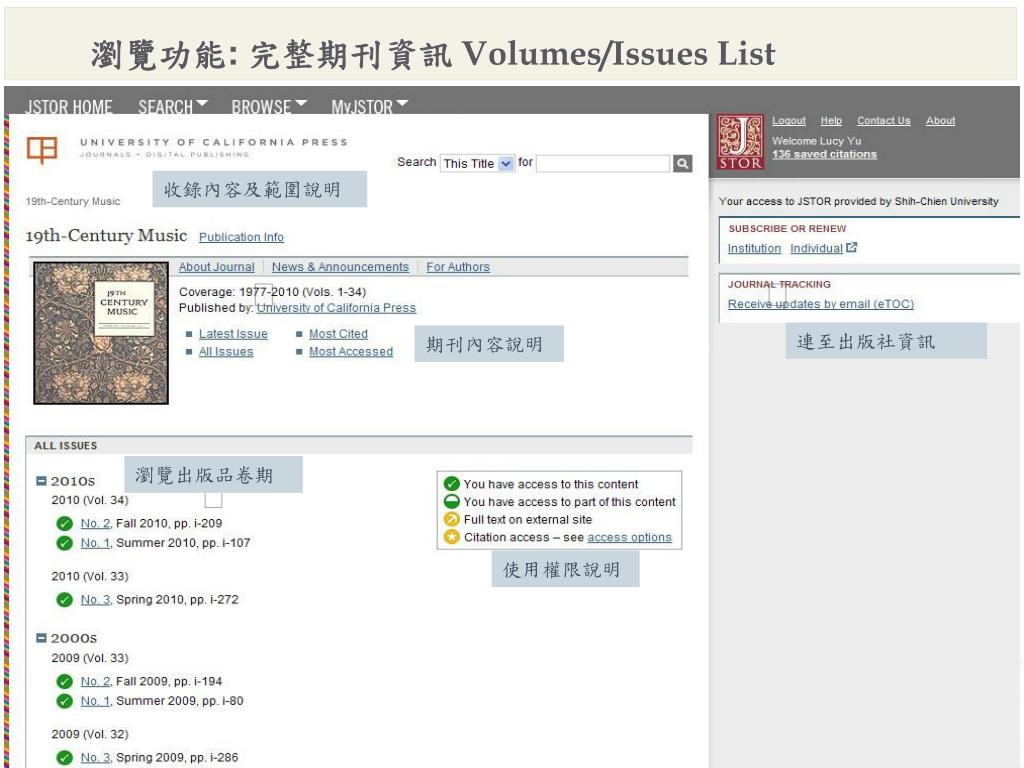Click Receive updates by email (eTOC)
The height and width of the screenshot is (768, 1024).
point(821,304)
